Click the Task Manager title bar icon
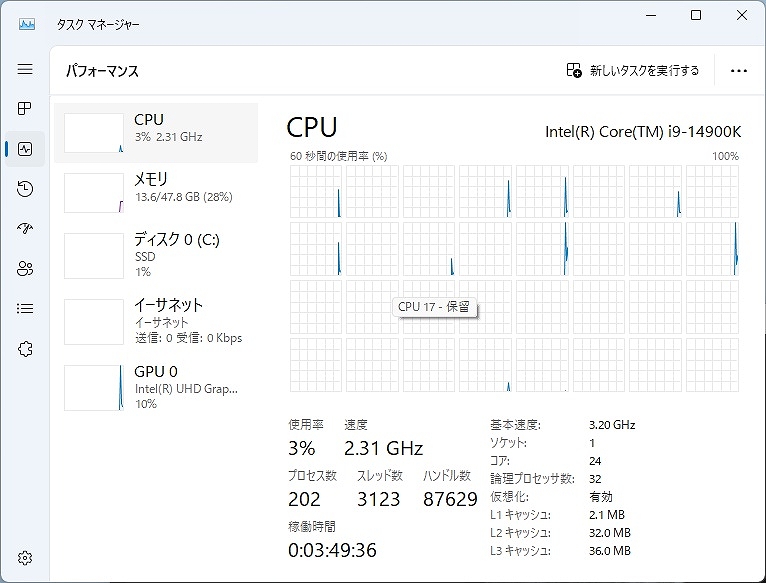 [27, 23]
